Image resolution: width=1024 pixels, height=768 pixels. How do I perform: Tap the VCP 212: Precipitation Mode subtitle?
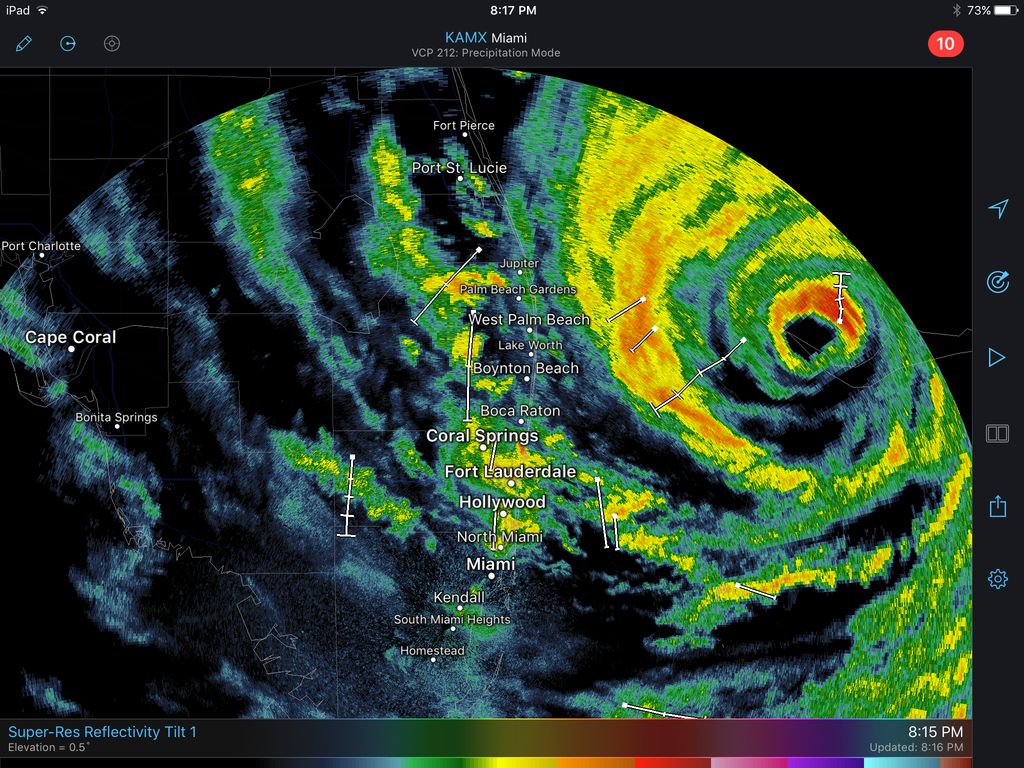tap(486, 53)
